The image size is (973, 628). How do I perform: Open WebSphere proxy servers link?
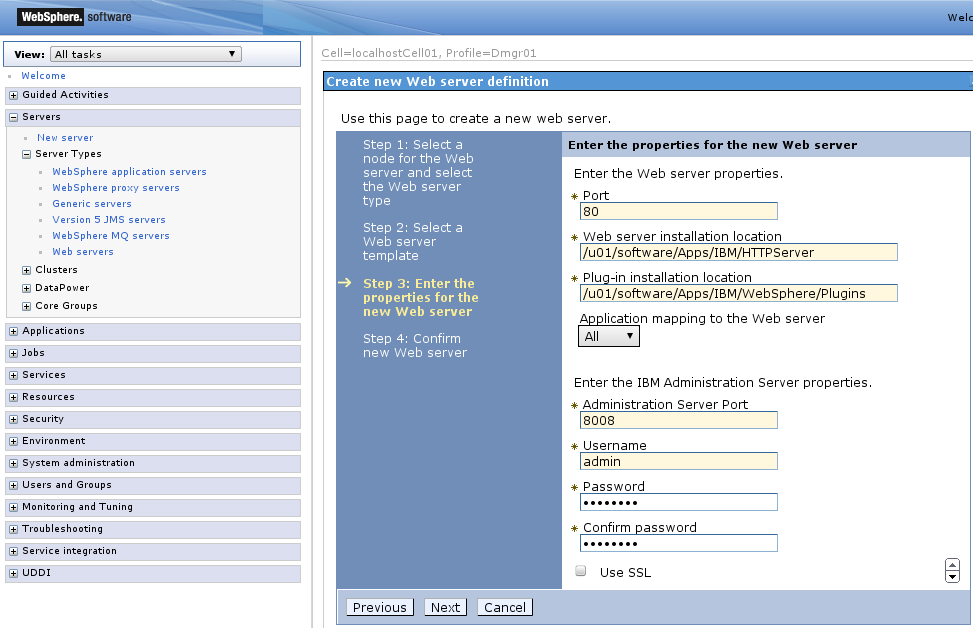(x=116, y=188)
